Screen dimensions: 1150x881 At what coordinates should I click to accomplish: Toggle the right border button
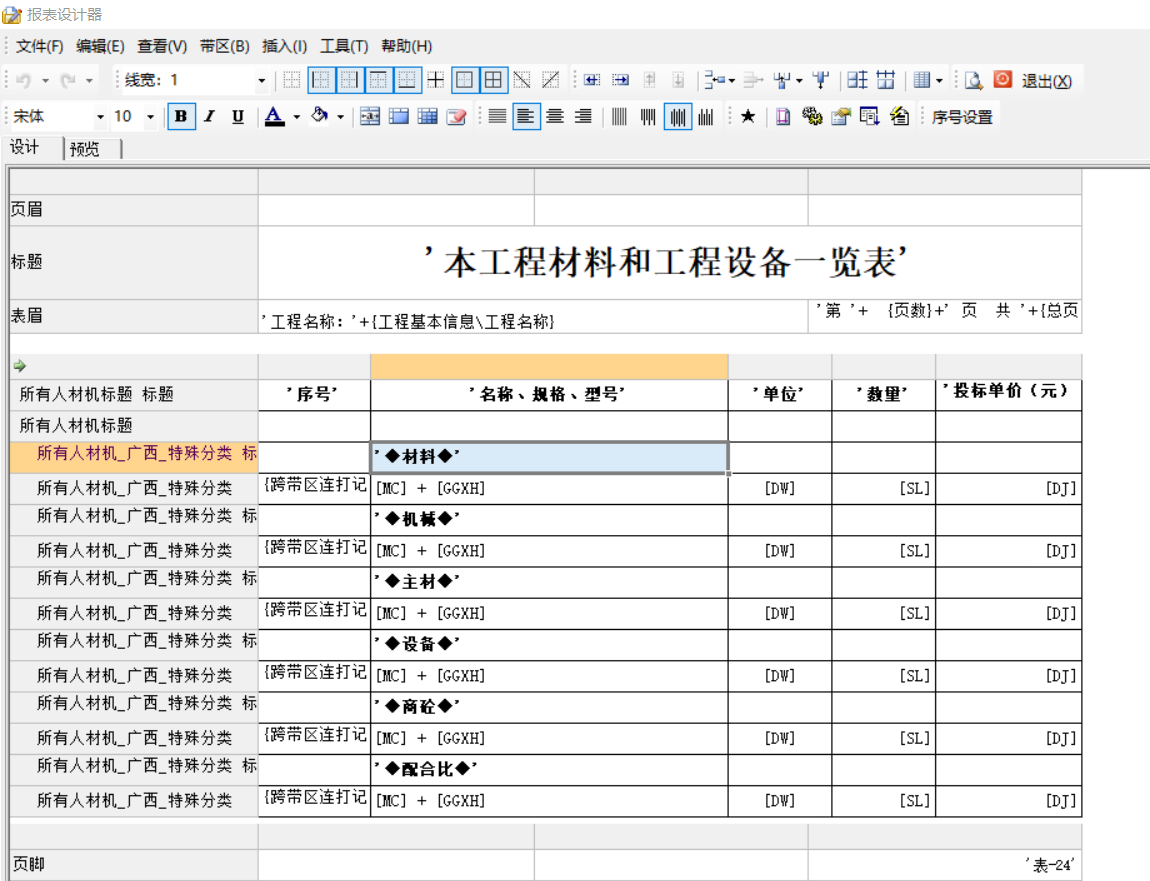click(350, 80)
